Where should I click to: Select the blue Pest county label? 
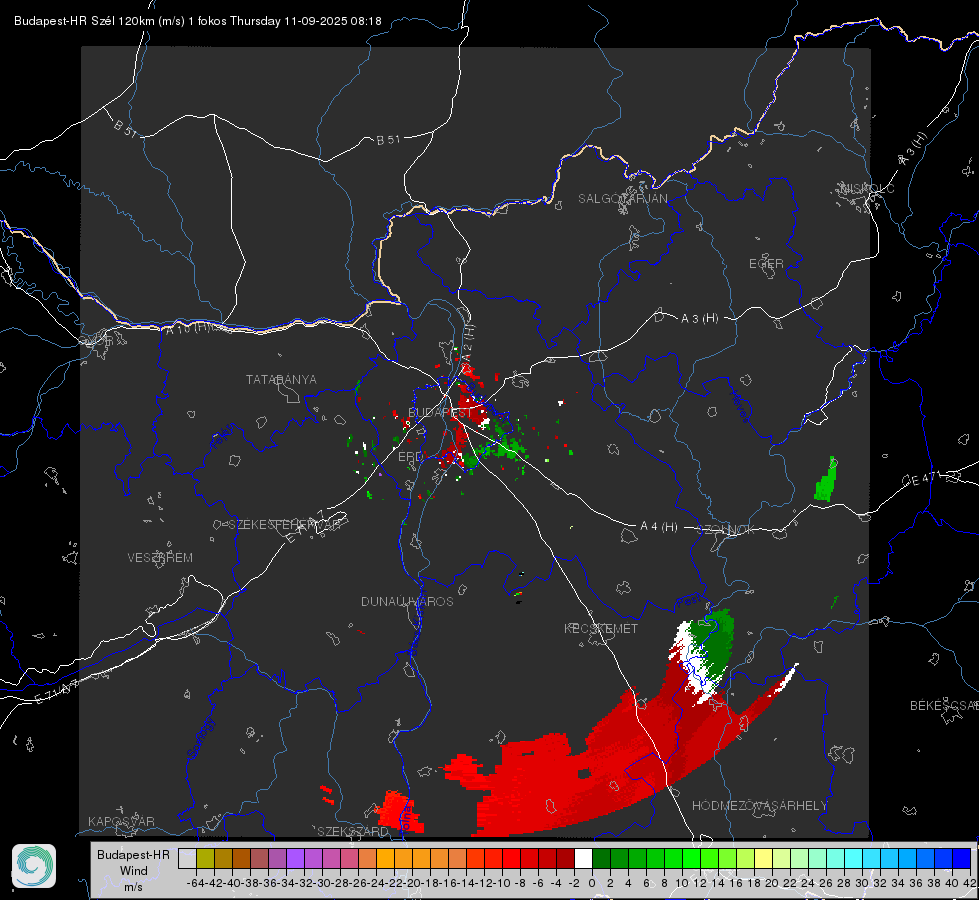[688, 602]
